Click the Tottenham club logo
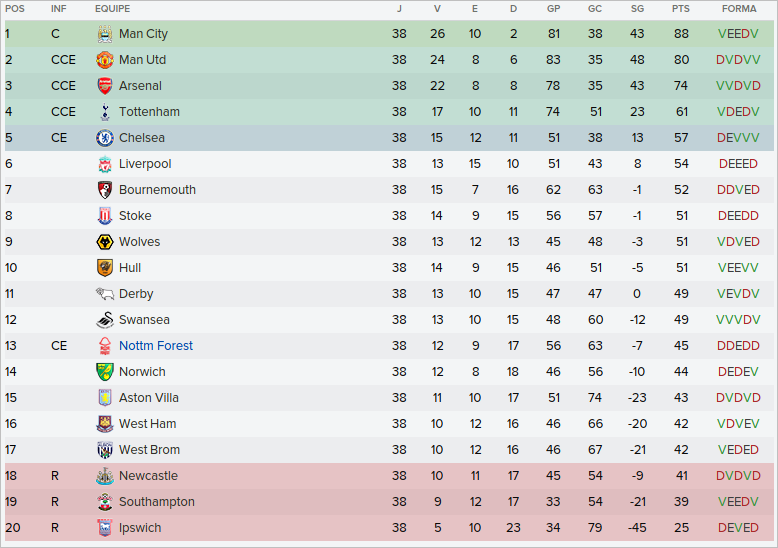The height and width of the screenshot is (548, 778). click(105, 112)
